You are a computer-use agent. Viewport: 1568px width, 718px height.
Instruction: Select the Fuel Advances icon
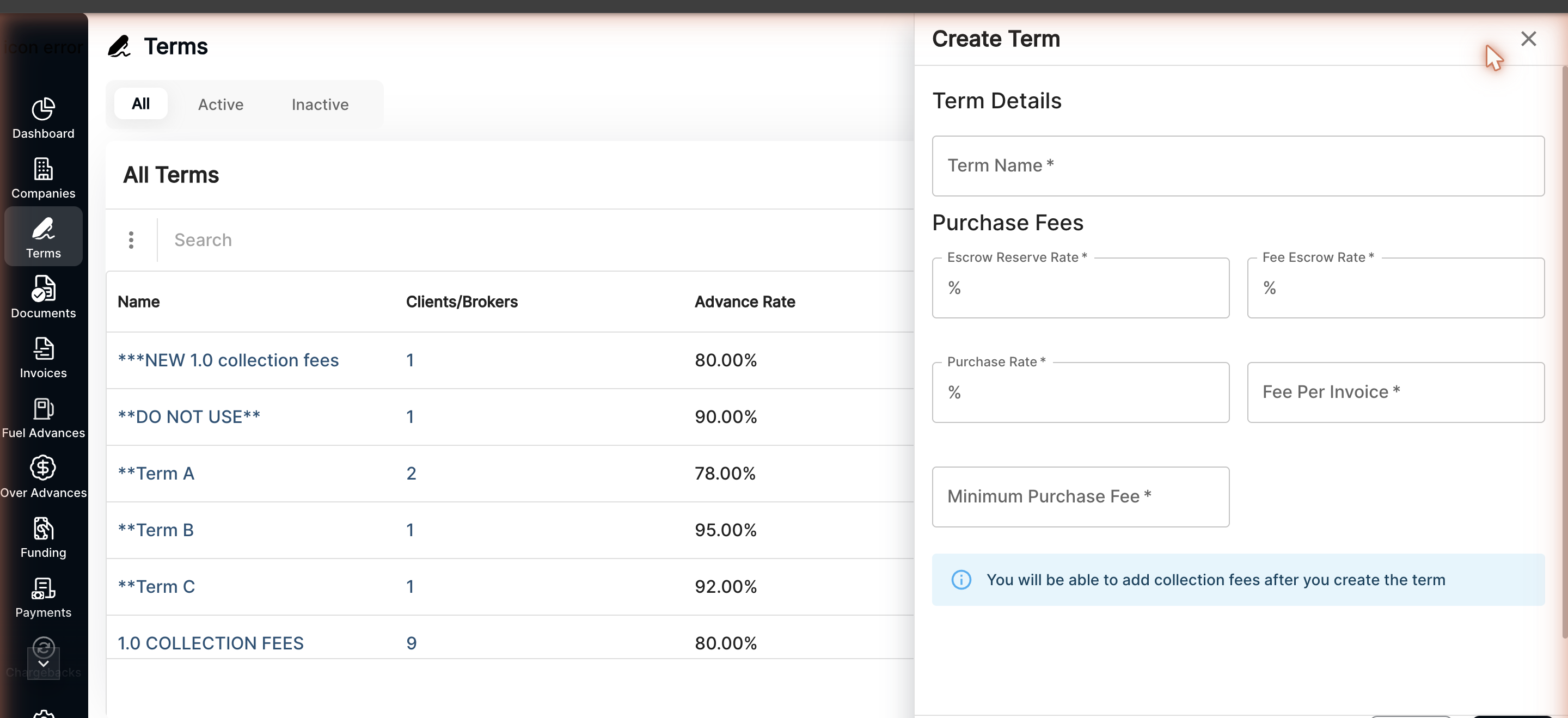coord(43,409)
